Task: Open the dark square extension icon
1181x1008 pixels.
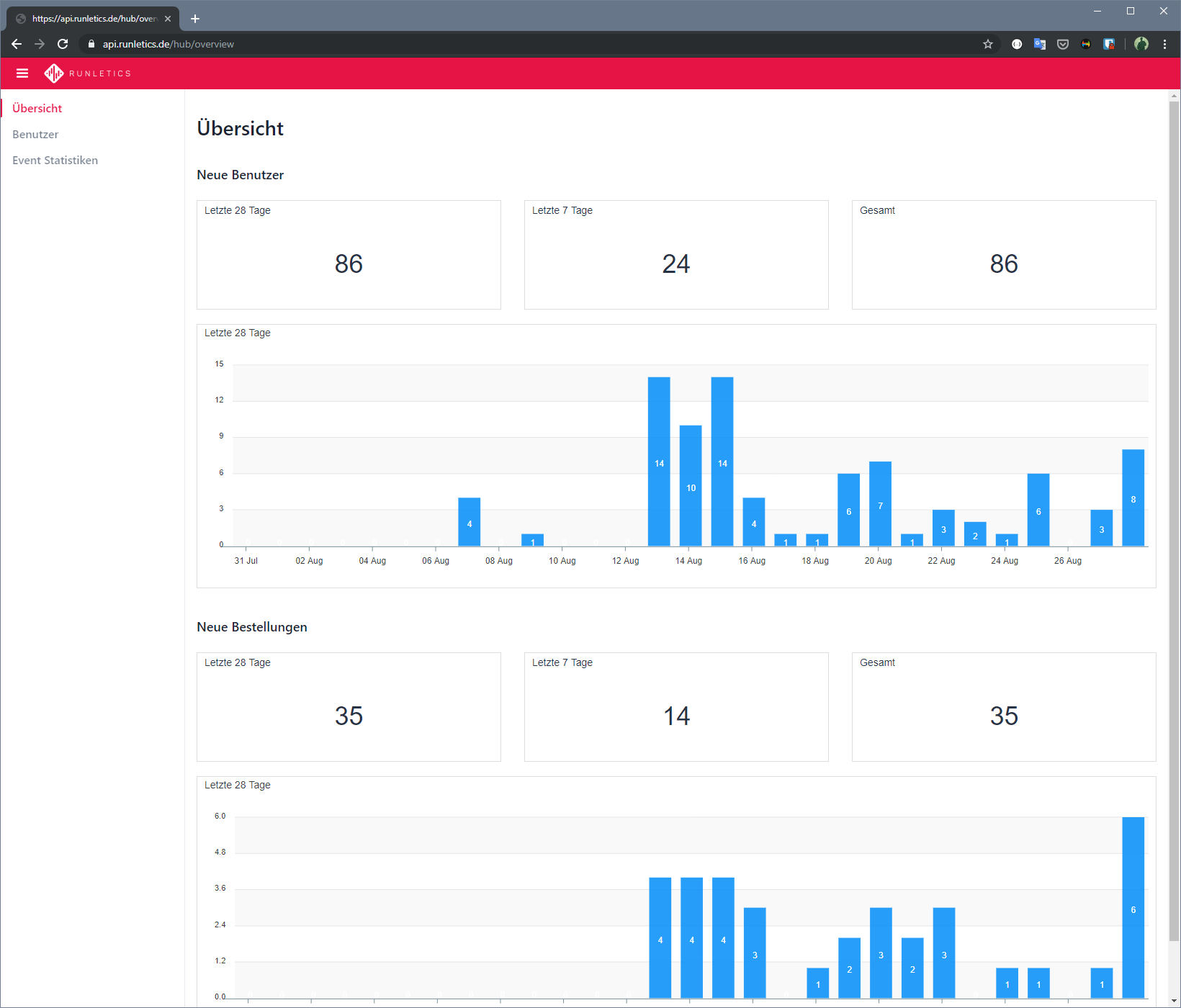Action: 1086,44
